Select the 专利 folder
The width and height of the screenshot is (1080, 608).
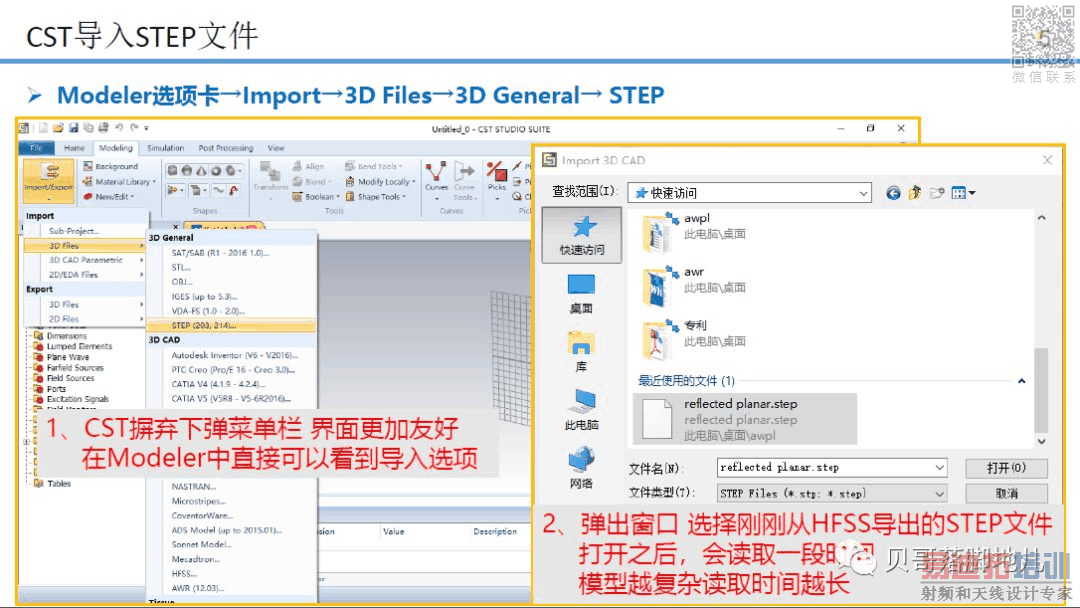pos(694,341)
